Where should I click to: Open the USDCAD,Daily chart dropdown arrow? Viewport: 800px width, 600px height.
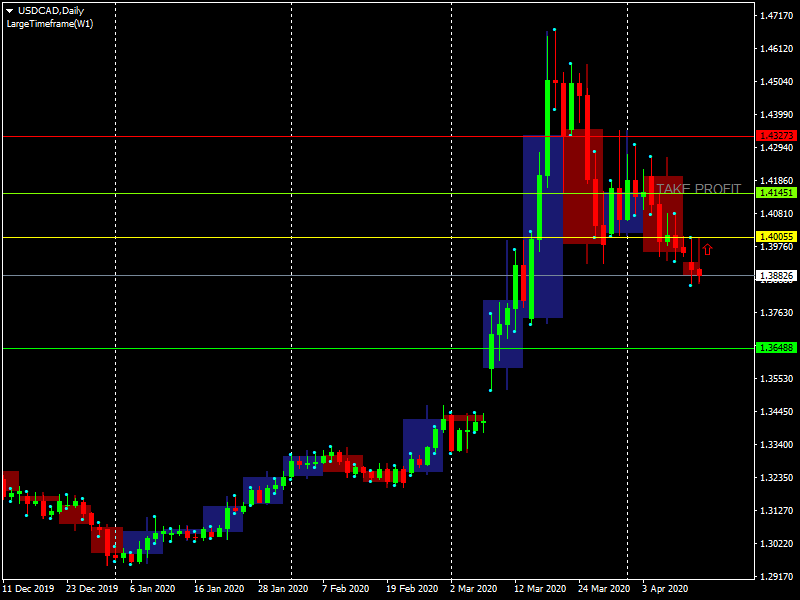[x=9, y=11]
